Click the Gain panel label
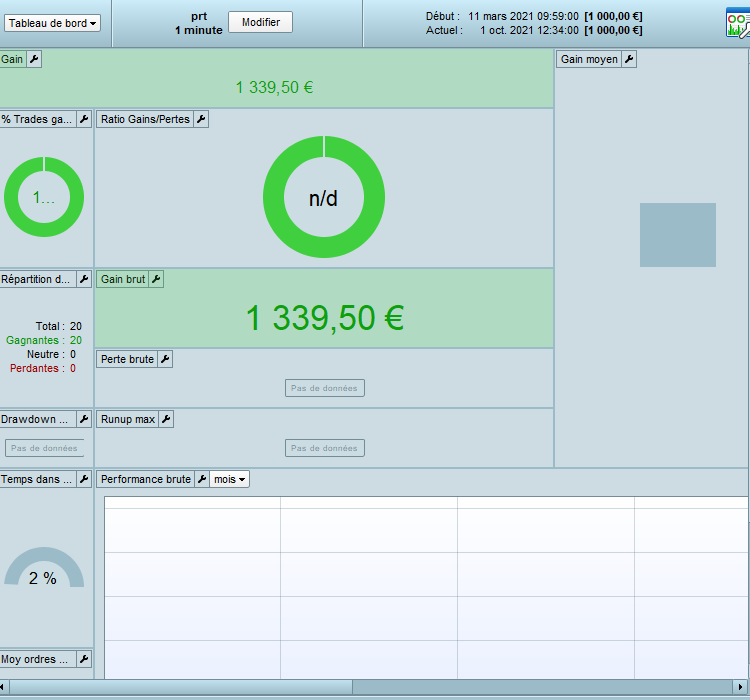Screen dimensions: 750x700 12,59
